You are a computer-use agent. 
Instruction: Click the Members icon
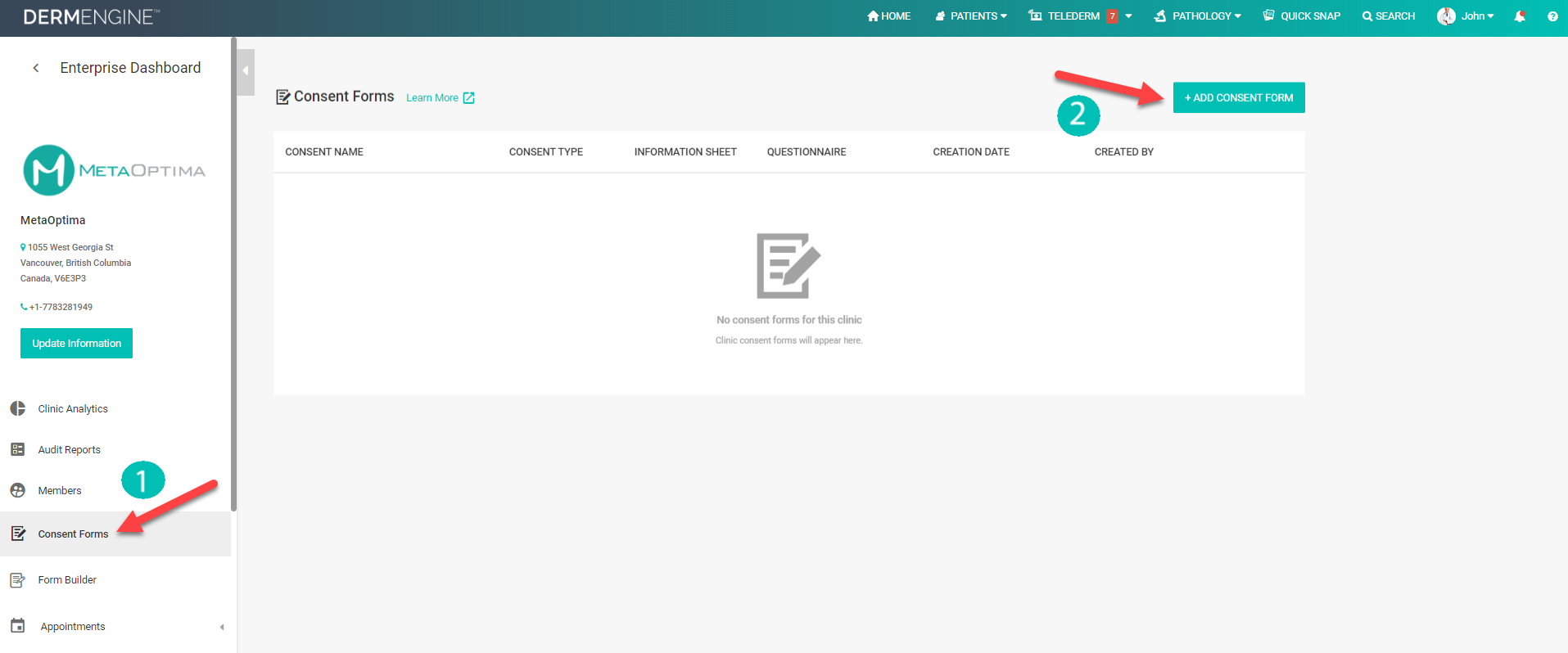(x=18, y=490)
